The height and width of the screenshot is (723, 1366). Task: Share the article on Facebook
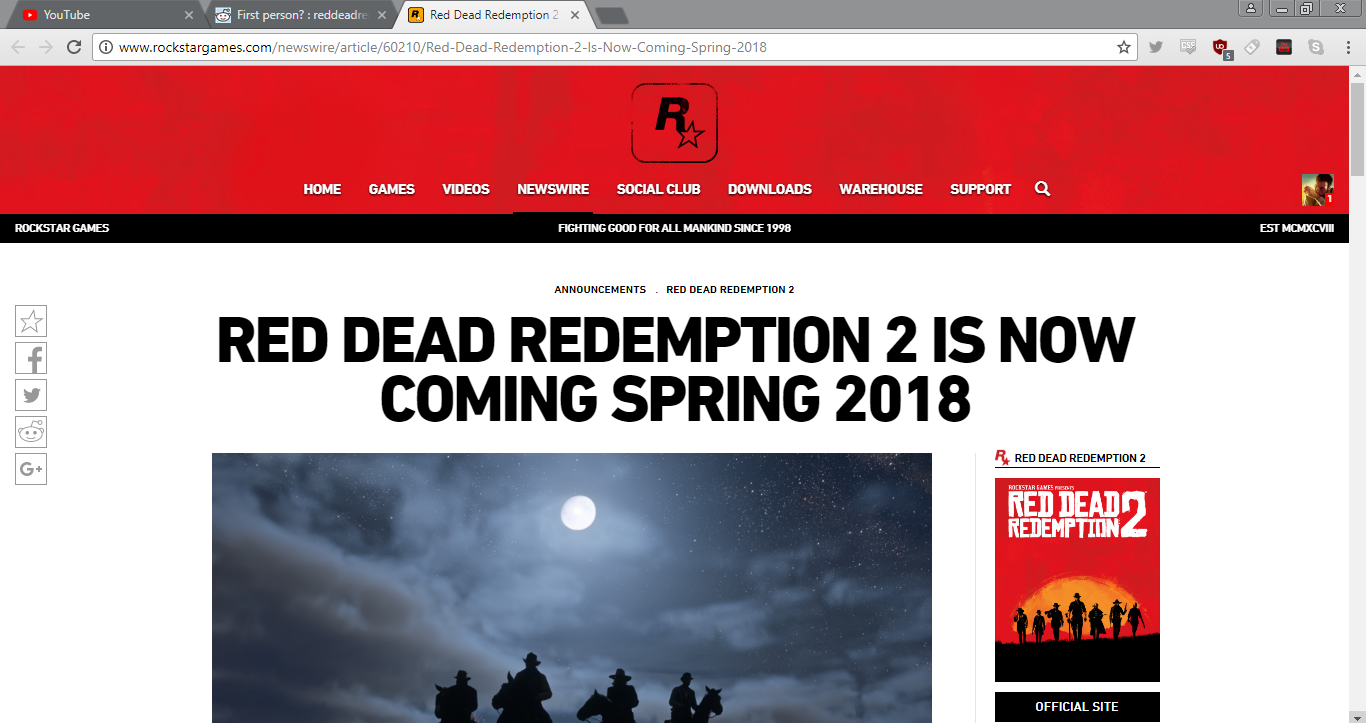pyautogui.click(x=31, y=358)
